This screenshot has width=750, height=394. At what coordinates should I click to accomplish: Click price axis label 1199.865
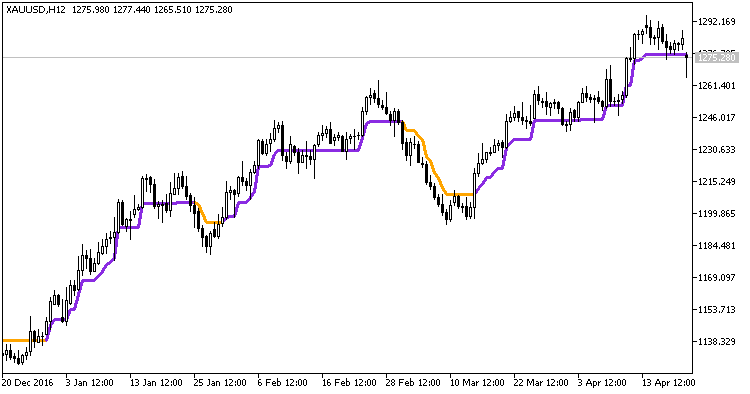tap(717, 214)
